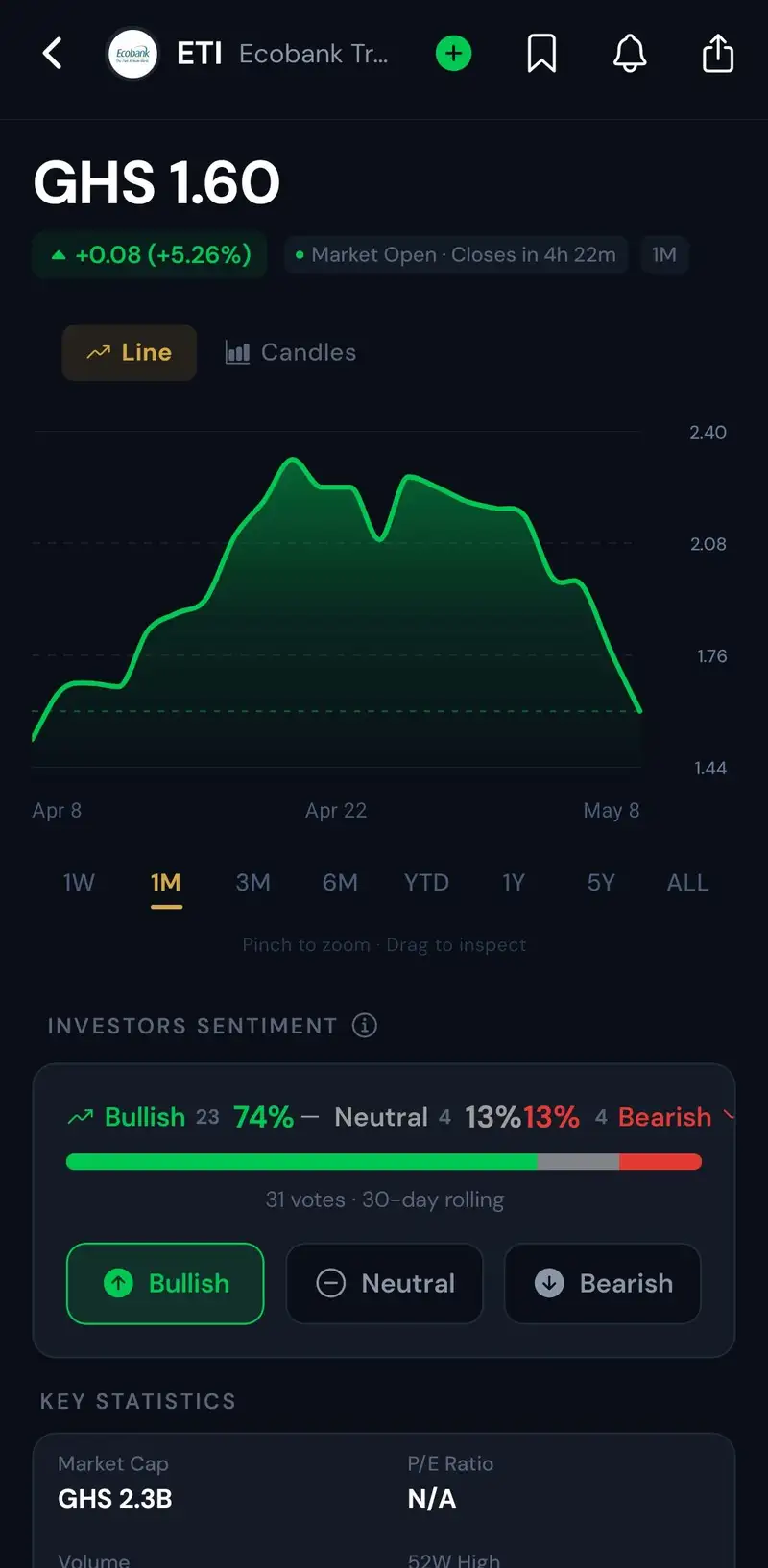Vote Neutral on sentiment

tap(385, 1283)
